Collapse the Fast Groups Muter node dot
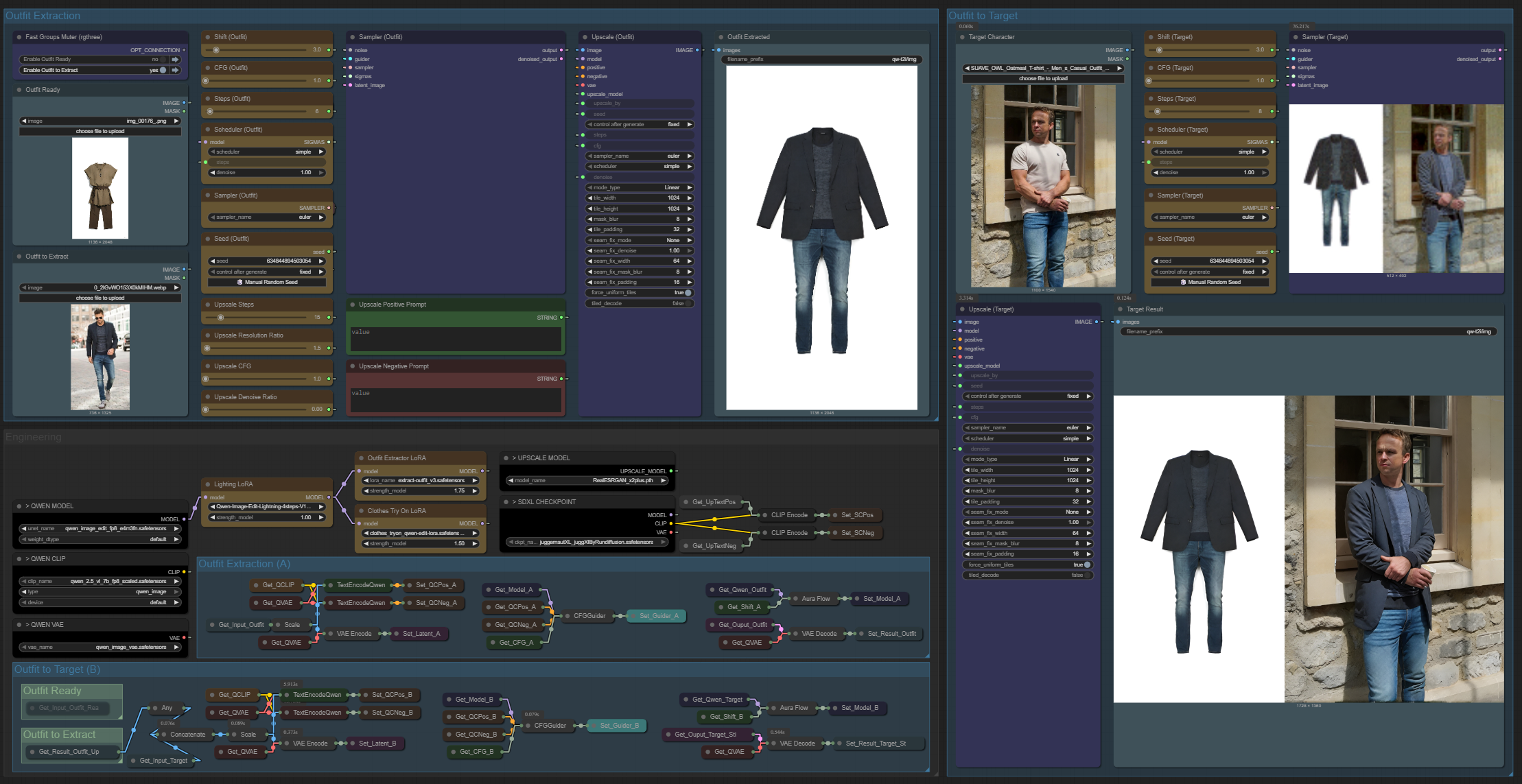 coord(19,37)
